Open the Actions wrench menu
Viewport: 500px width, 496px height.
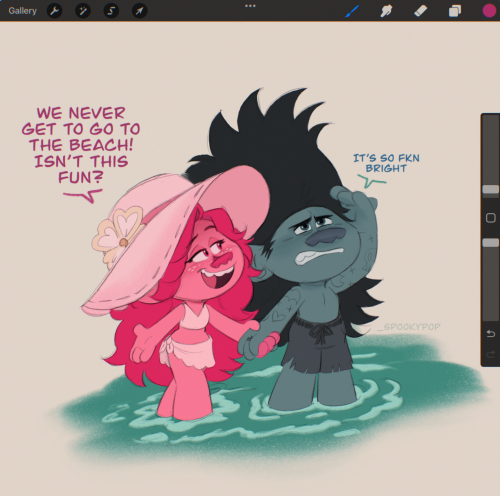(x=54, y=11)
